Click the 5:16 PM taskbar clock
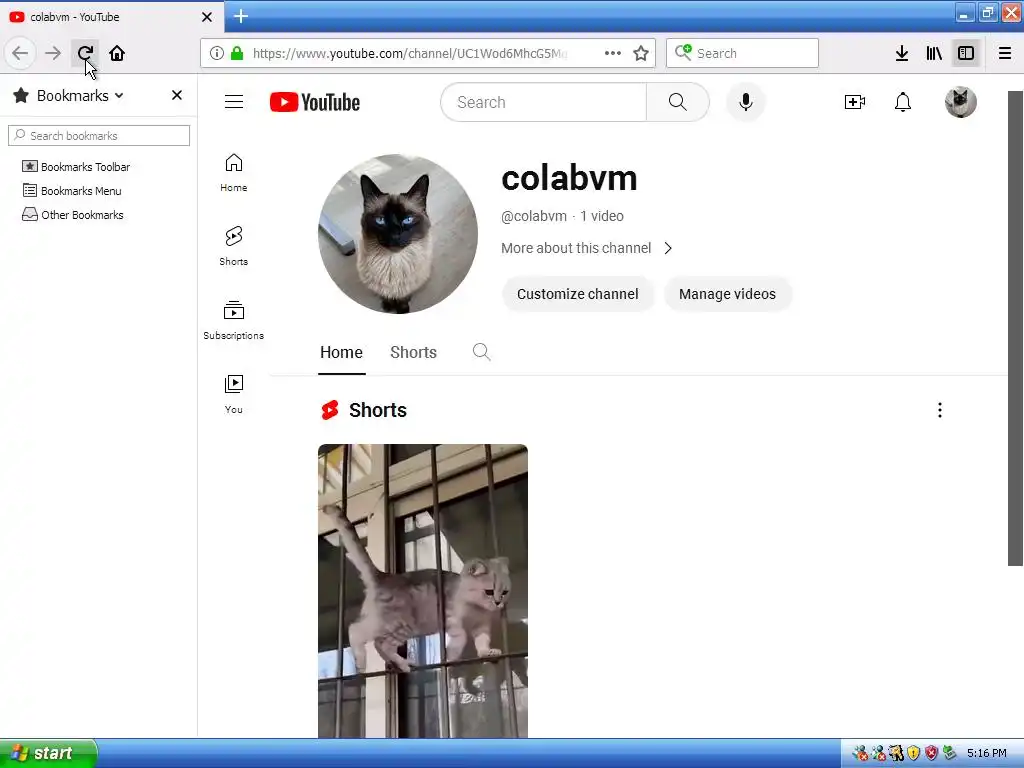The width and height of the screenshot is (1024, 768). [x=987, y=753]
